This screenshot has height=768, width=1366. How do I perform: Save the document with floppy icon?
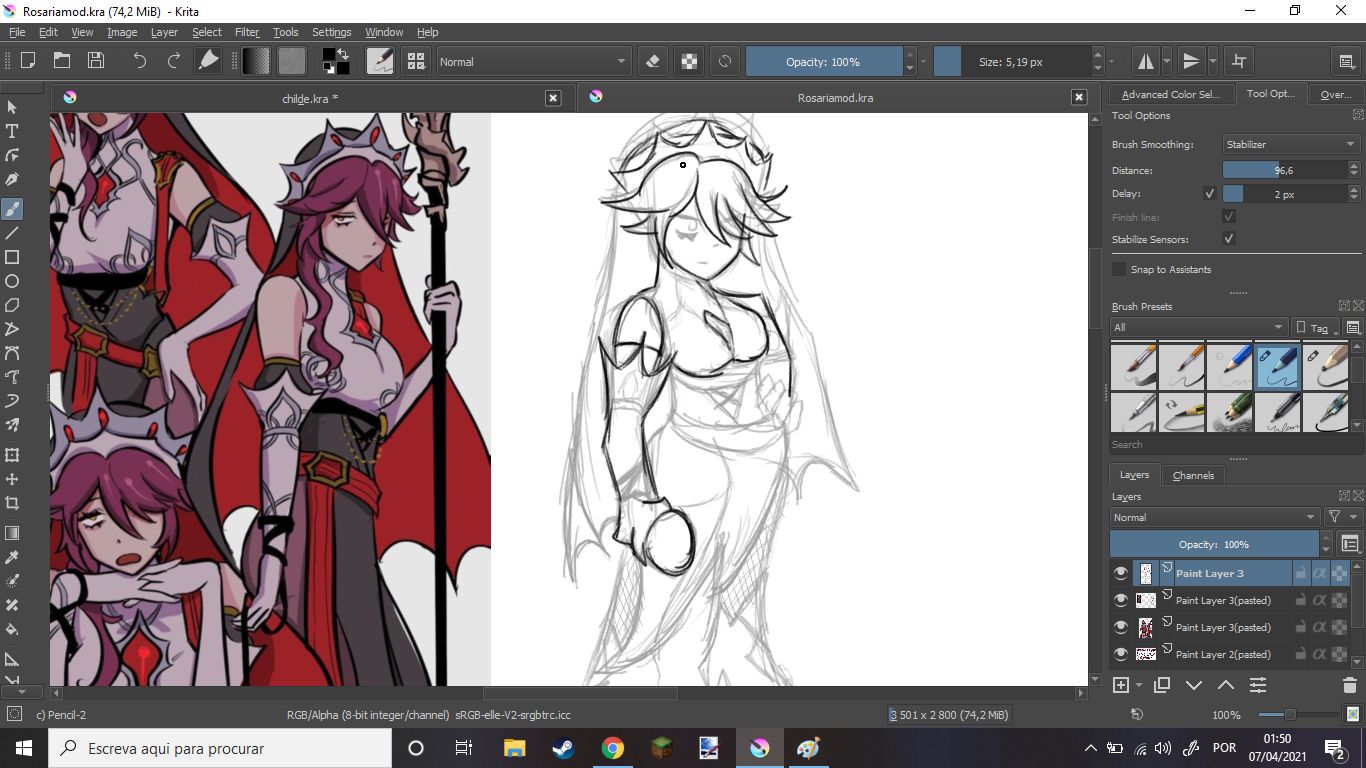pos(96,61)
